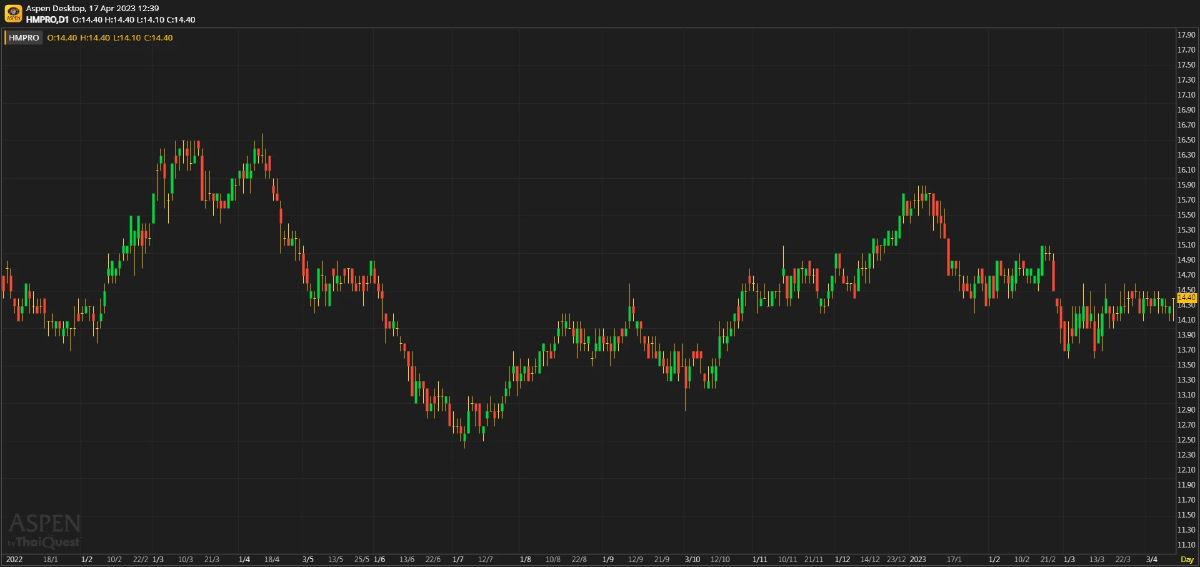Click the 22/8 date label
1200x567 pixels.
(581, 559)
